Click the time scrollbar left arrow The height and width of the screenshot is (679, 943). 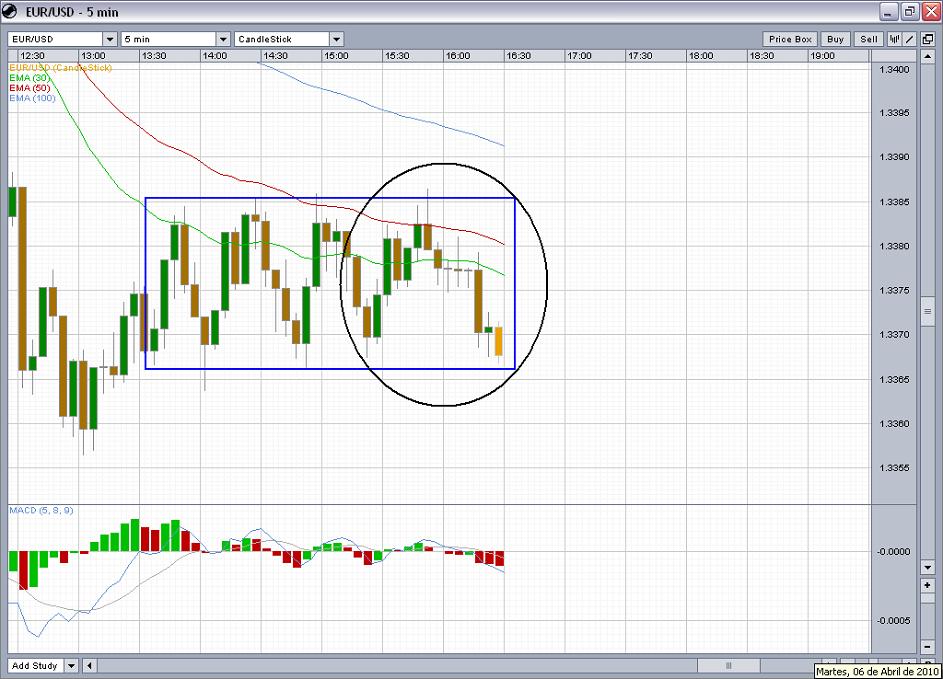[x=90, y=665]
